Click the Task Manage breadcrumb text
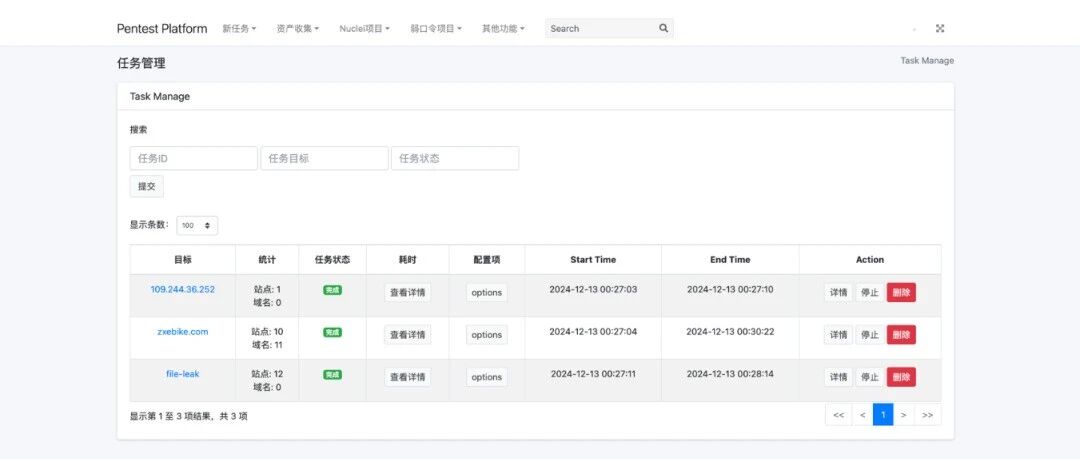Image resolution: width=1080 pixels, height=459 pixels. (927, 61)
